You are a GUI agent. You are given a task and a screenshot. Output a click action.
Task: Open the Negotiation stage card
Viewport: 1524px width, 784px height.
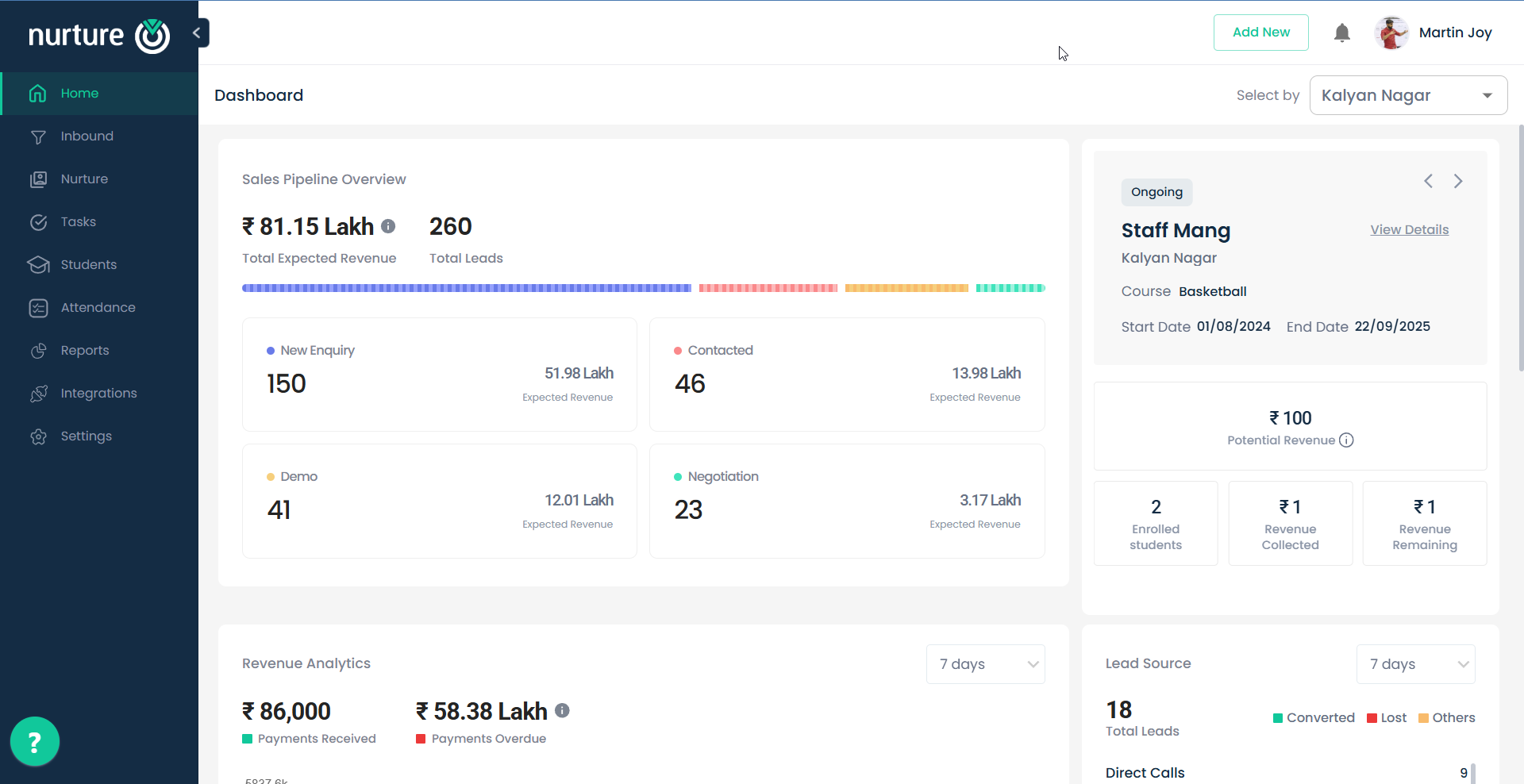tap(847, 501)
